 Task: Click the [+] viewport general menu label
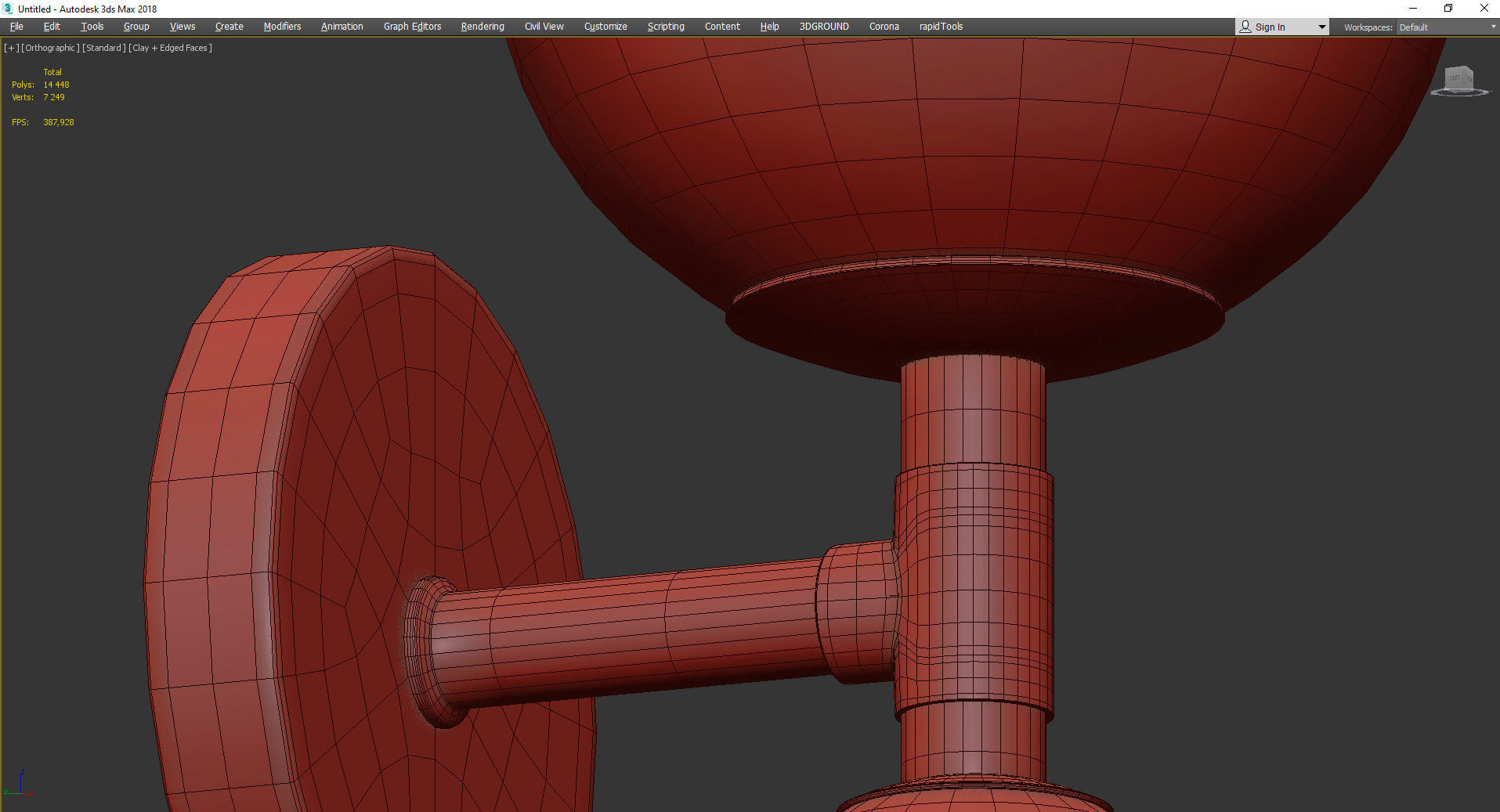(12, 48)
